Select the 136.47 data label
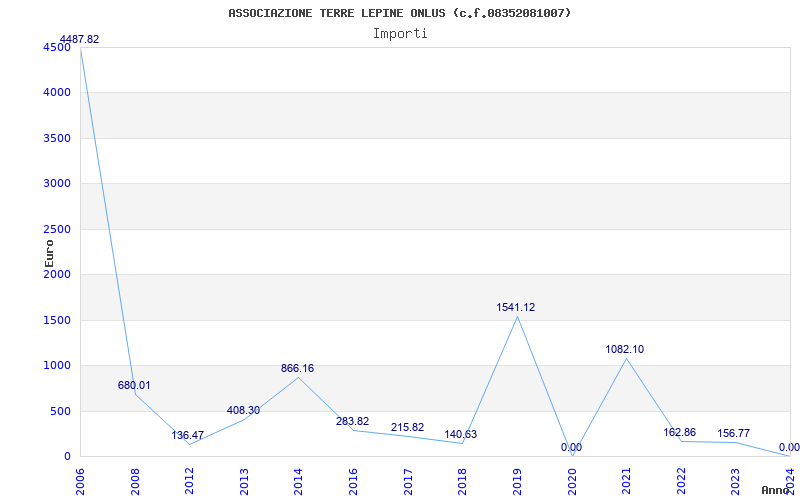The height and width of the screenshot is (500, 800). 187,435
